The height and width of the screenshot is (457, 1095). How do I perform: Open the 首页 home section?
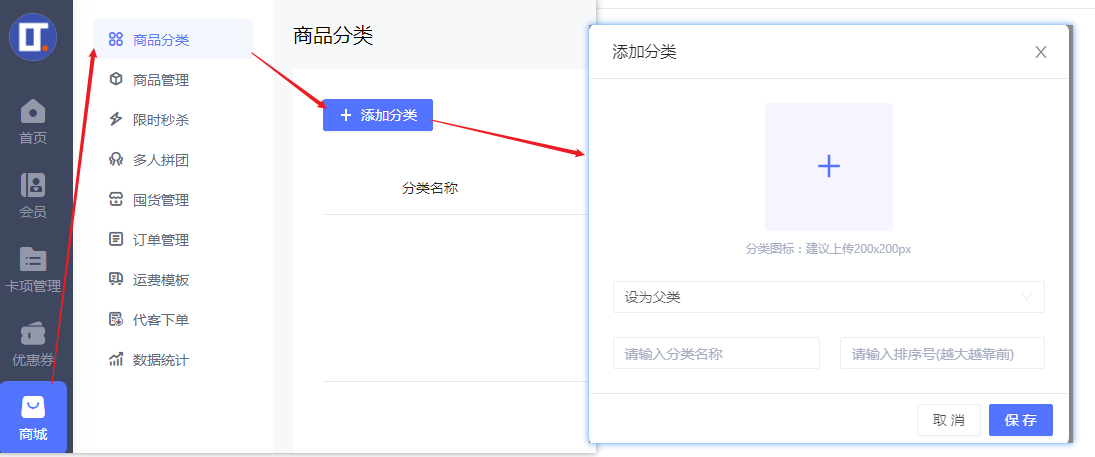33,121
